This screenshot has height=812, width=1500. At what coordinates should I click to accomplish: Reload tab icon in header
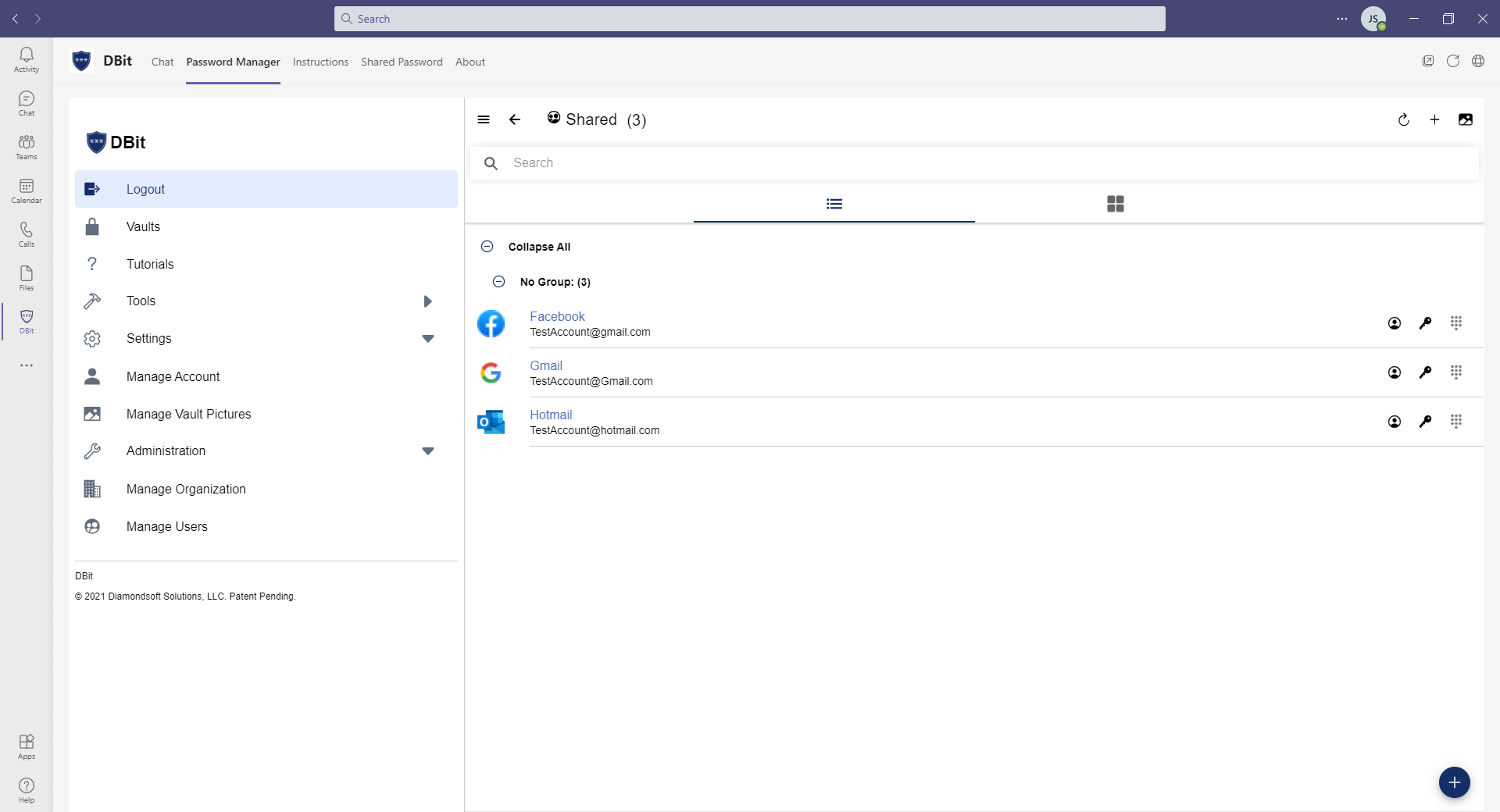click(1453, 61)
